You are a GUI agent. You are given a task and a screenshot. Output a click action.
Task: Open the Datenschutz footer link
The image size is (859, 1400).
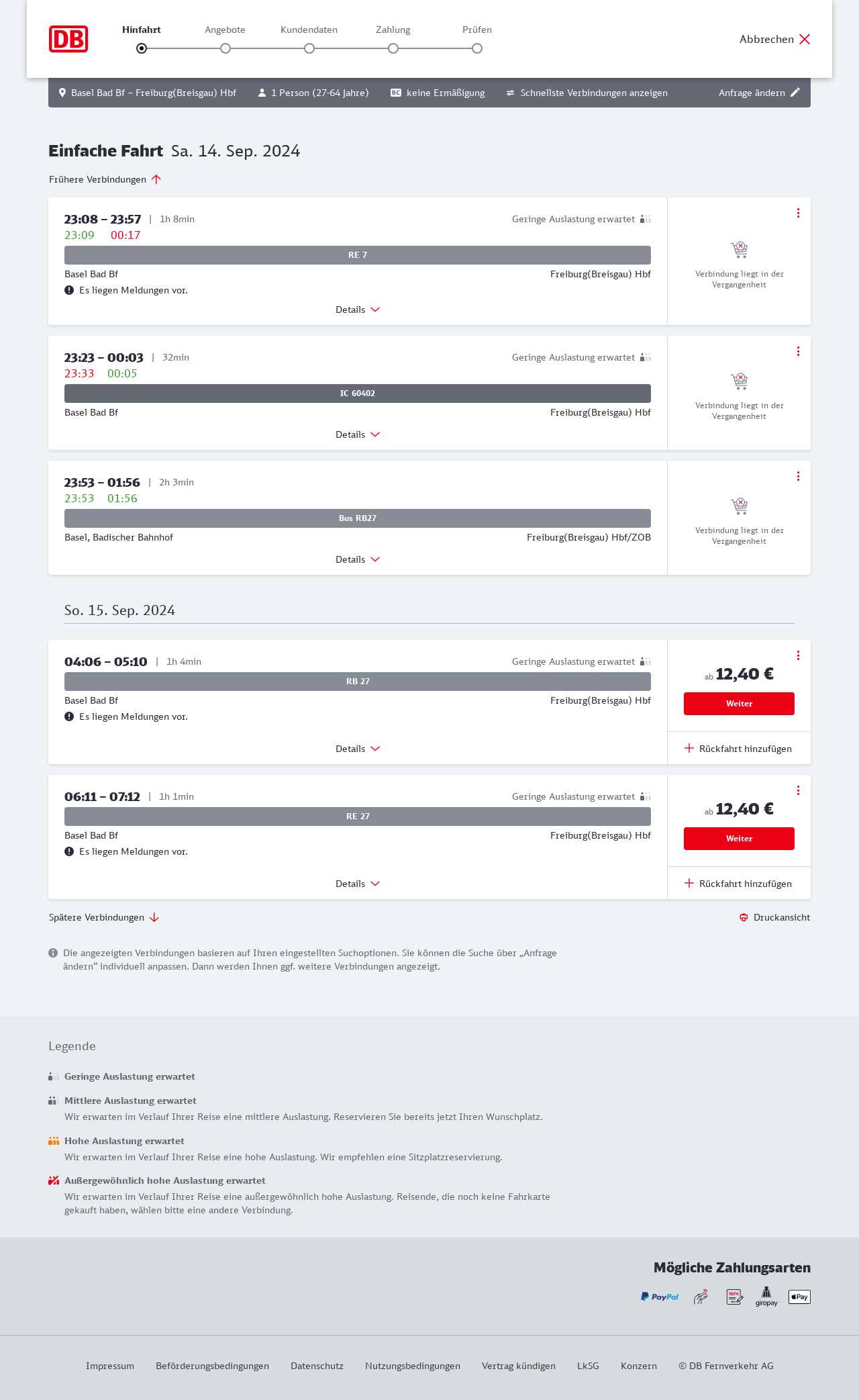[317, 1366]
